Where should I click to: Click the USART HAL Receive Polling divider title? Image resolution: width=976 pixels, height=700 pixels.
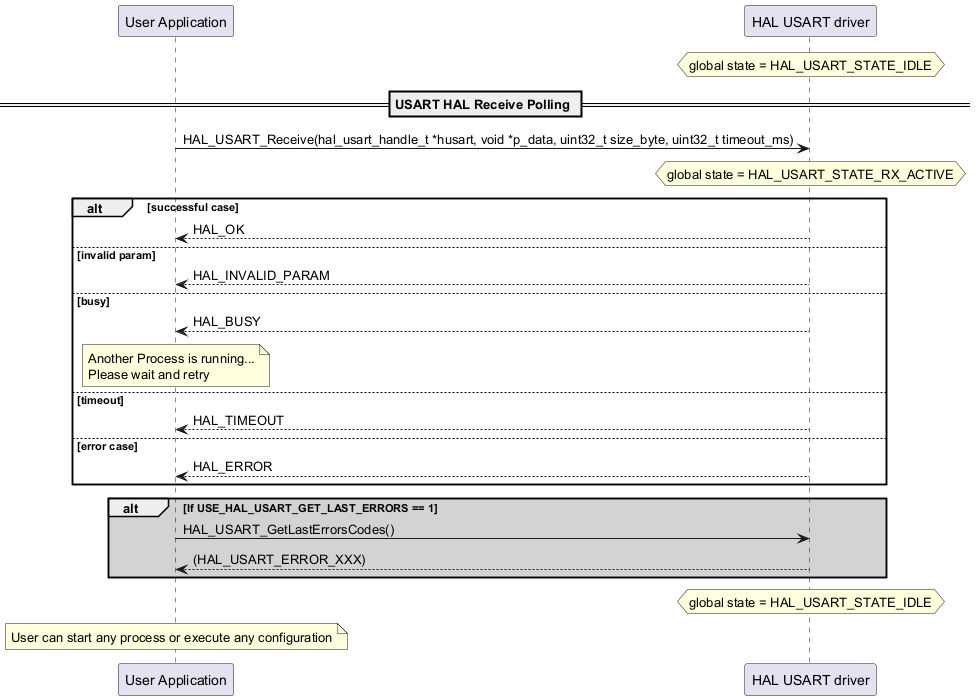point(482,104)
